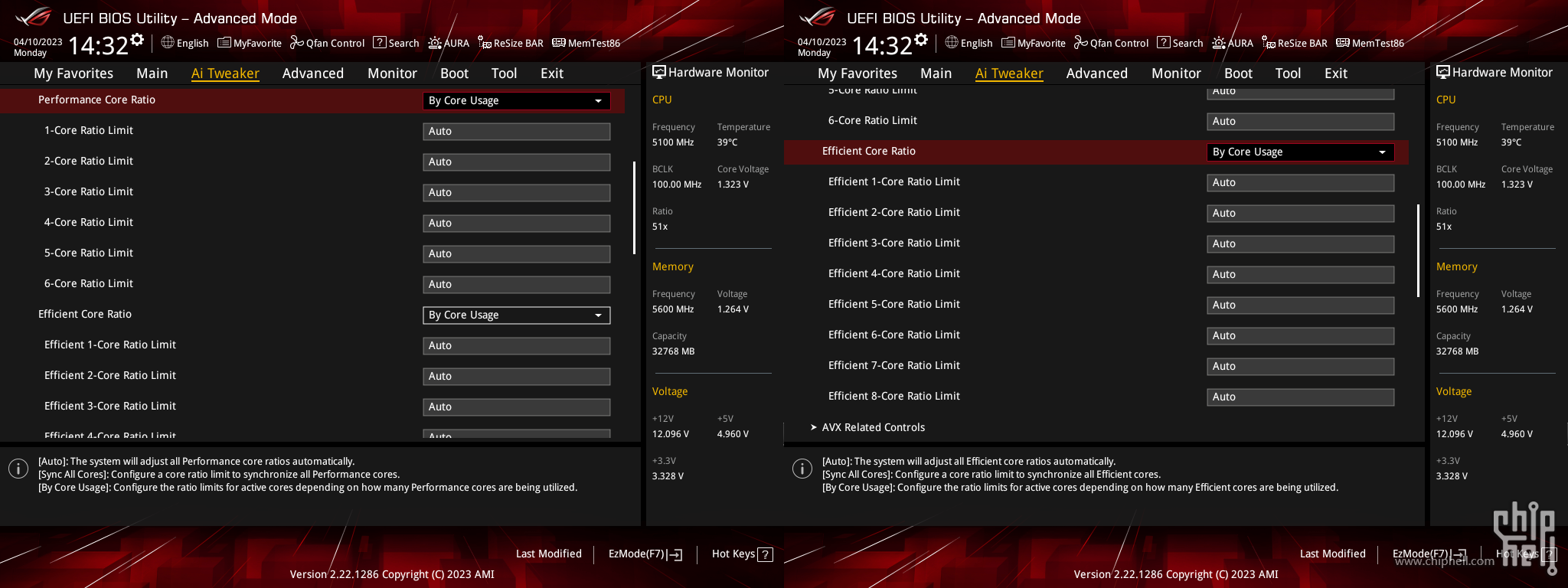
Task: Open Efficient Core Ratio dropdown in left screenshot
Action: (x=517, y=315)
